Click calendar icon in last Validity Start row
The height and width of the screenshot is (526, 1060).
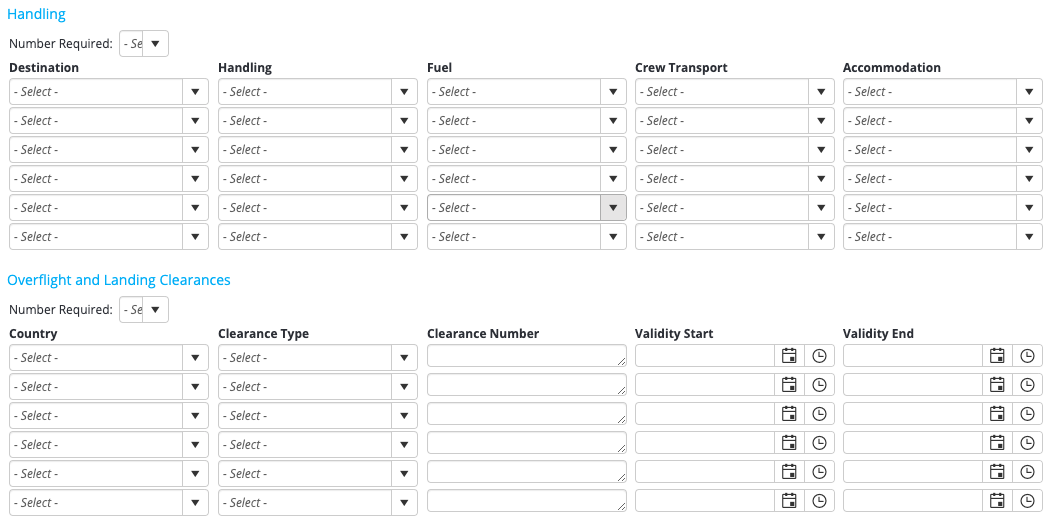789,501
